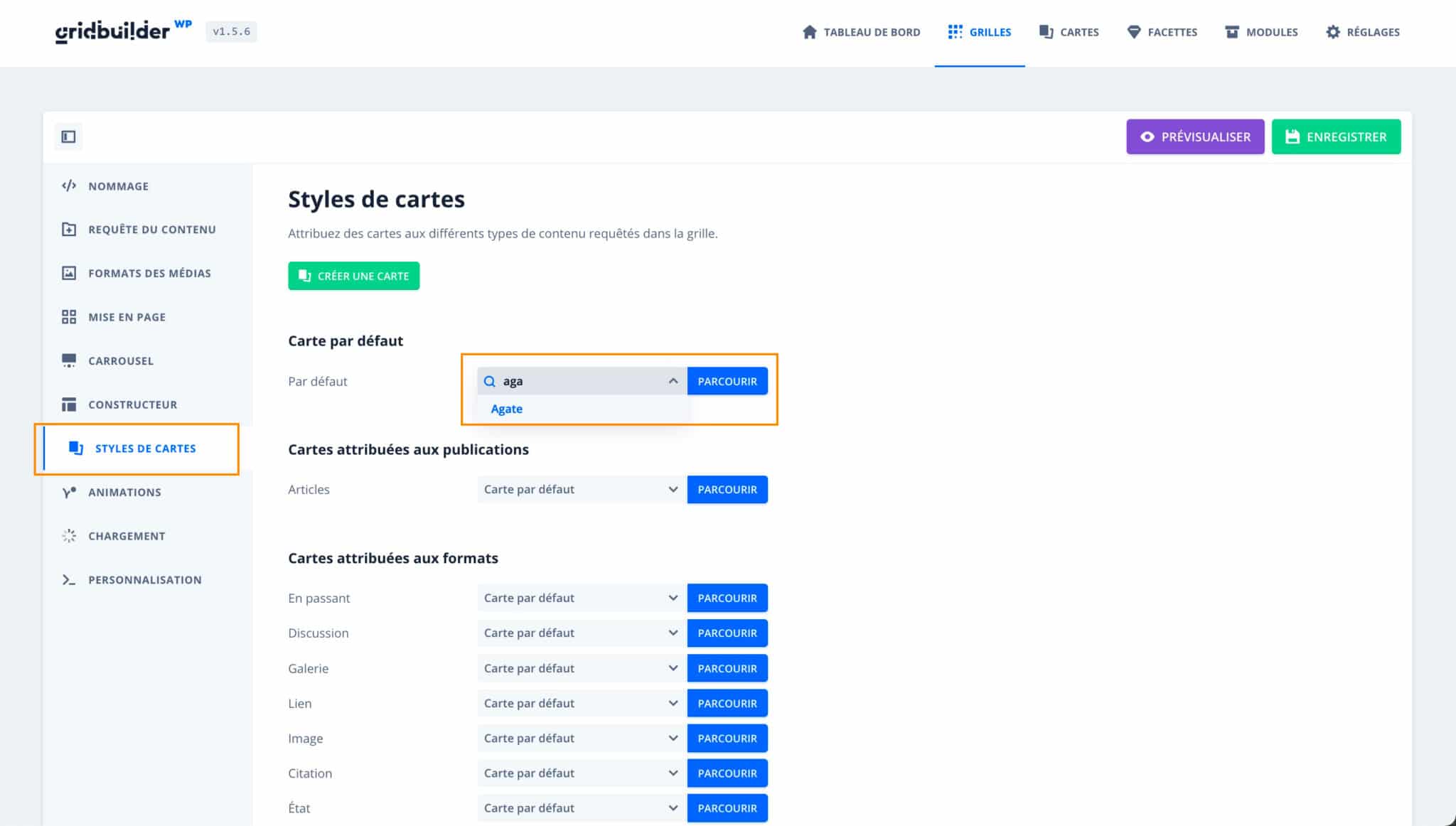The image size is (1456, 826).
Task: Click the Chargement spinner icon
Action: (69, 535)
